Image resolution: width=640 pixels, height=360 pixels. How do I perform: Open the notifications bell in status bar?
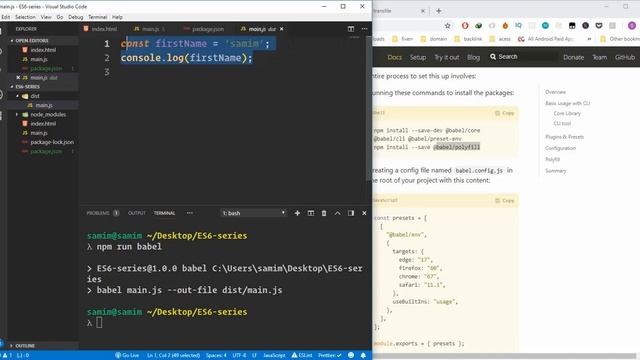pyautogui.click(x=363, y=356)
